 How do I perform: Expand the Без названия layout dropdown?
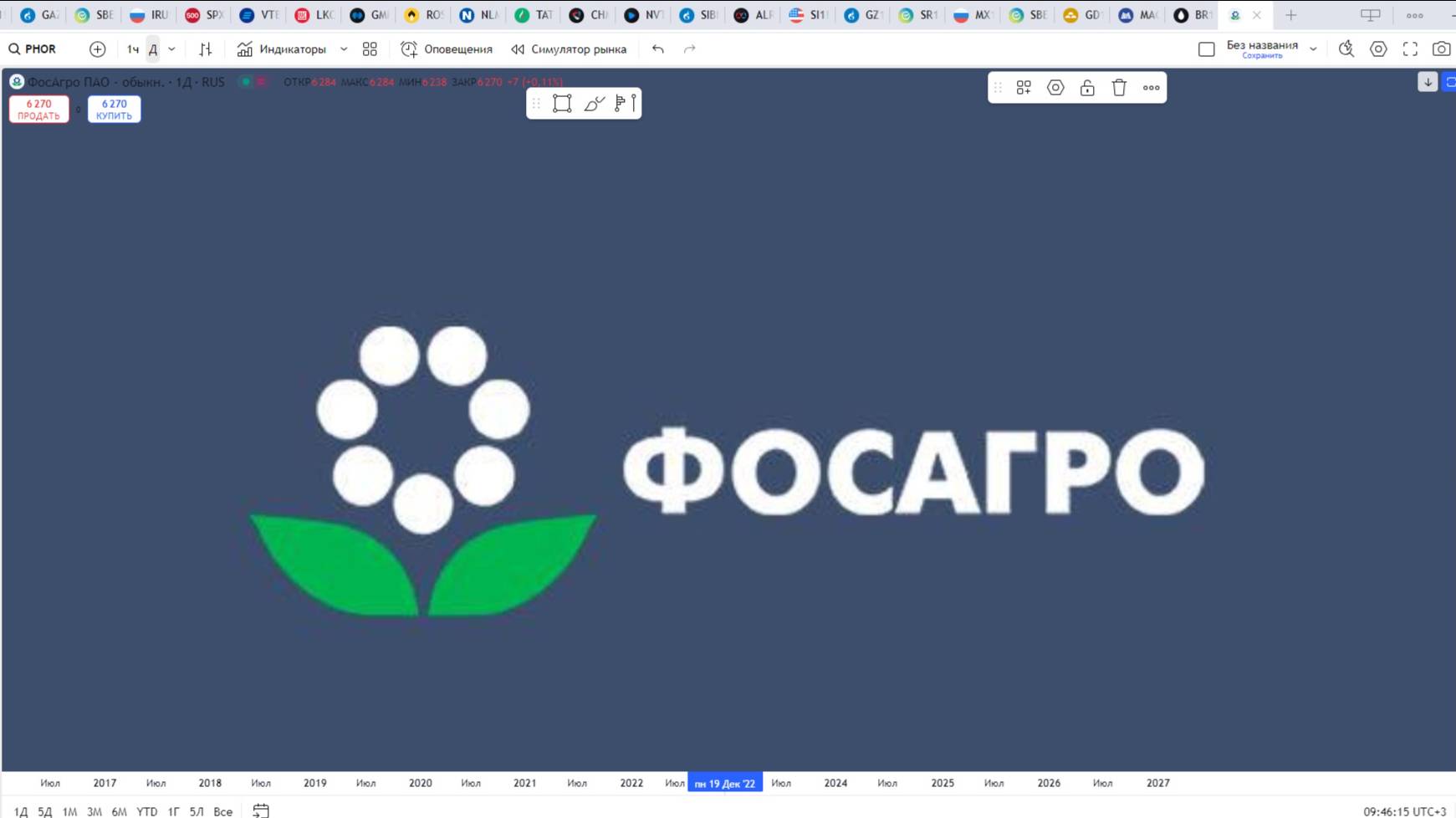1314,49
